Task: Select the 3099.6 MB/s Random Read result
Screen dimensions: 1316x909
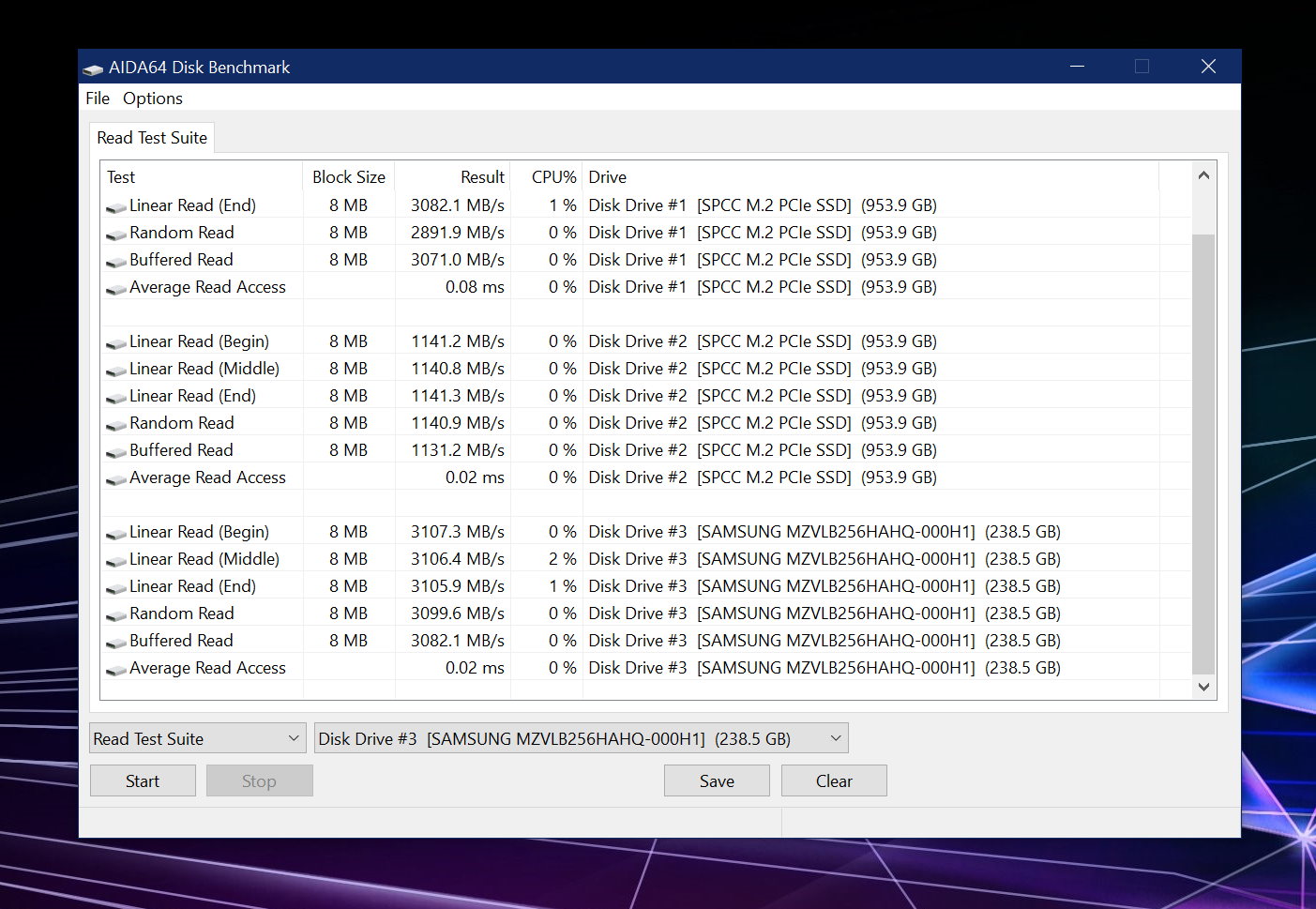Action: [x=458, y=614]
